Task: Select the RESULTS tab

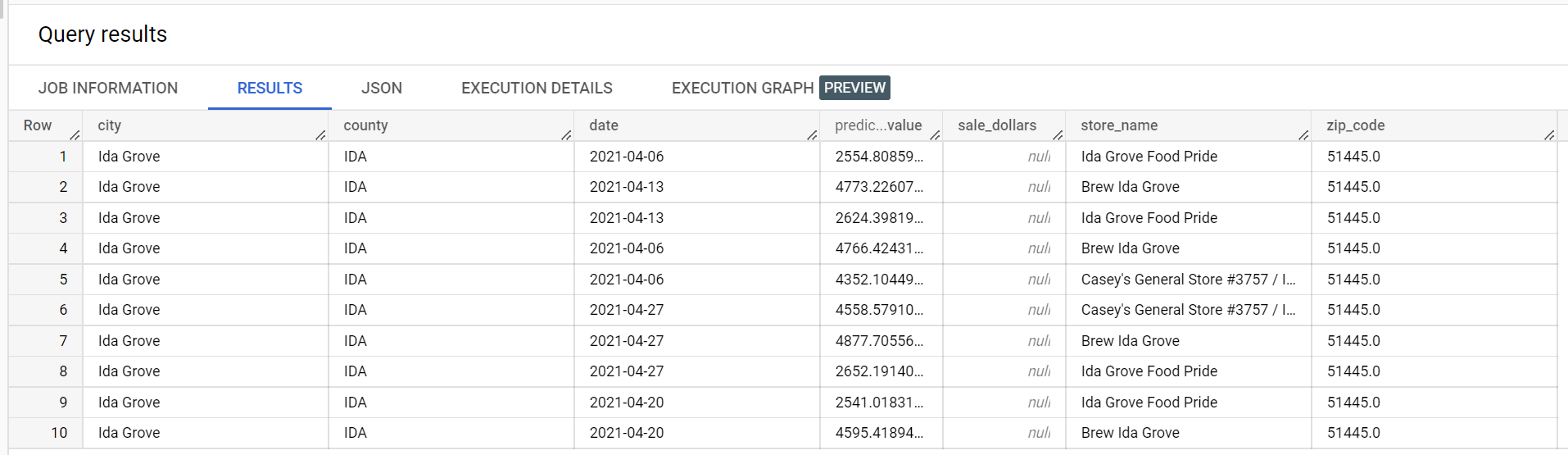Action: point(270,88)
